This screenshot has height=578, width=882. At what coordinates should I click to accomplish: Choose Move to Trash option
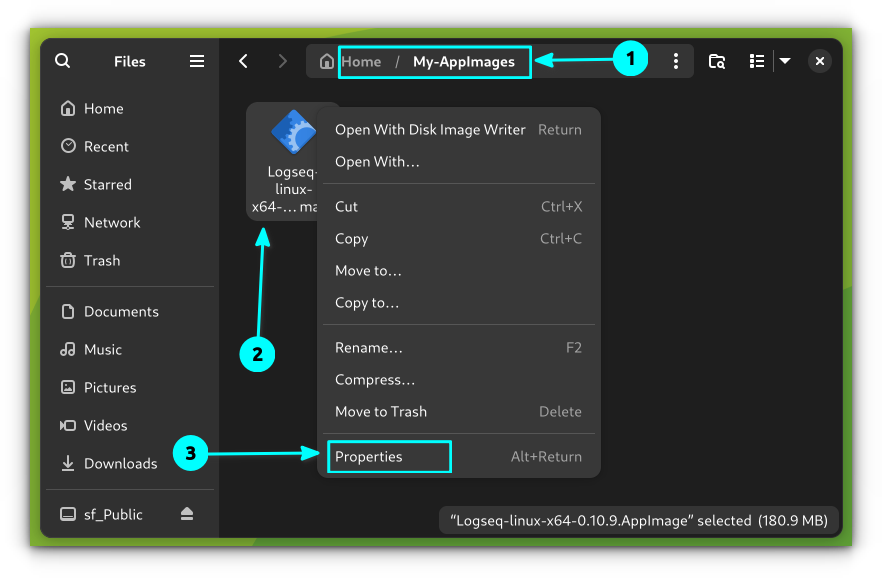point(381,412)
